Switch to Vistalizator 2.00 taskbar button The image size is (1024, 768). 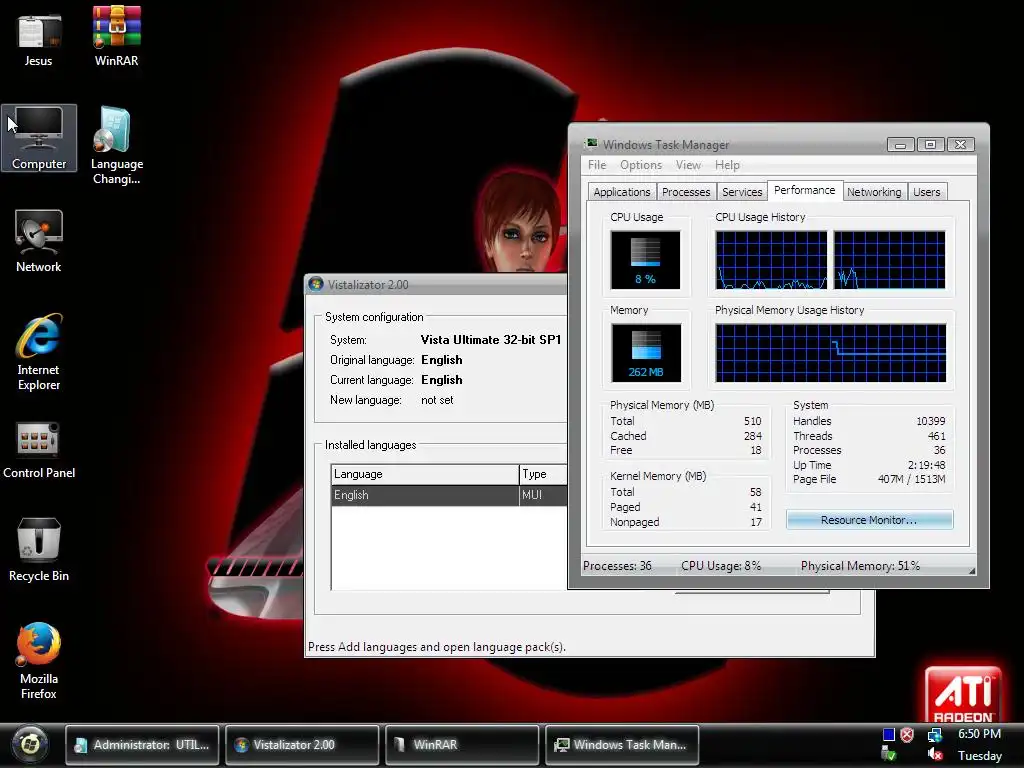tap(302, 744)
